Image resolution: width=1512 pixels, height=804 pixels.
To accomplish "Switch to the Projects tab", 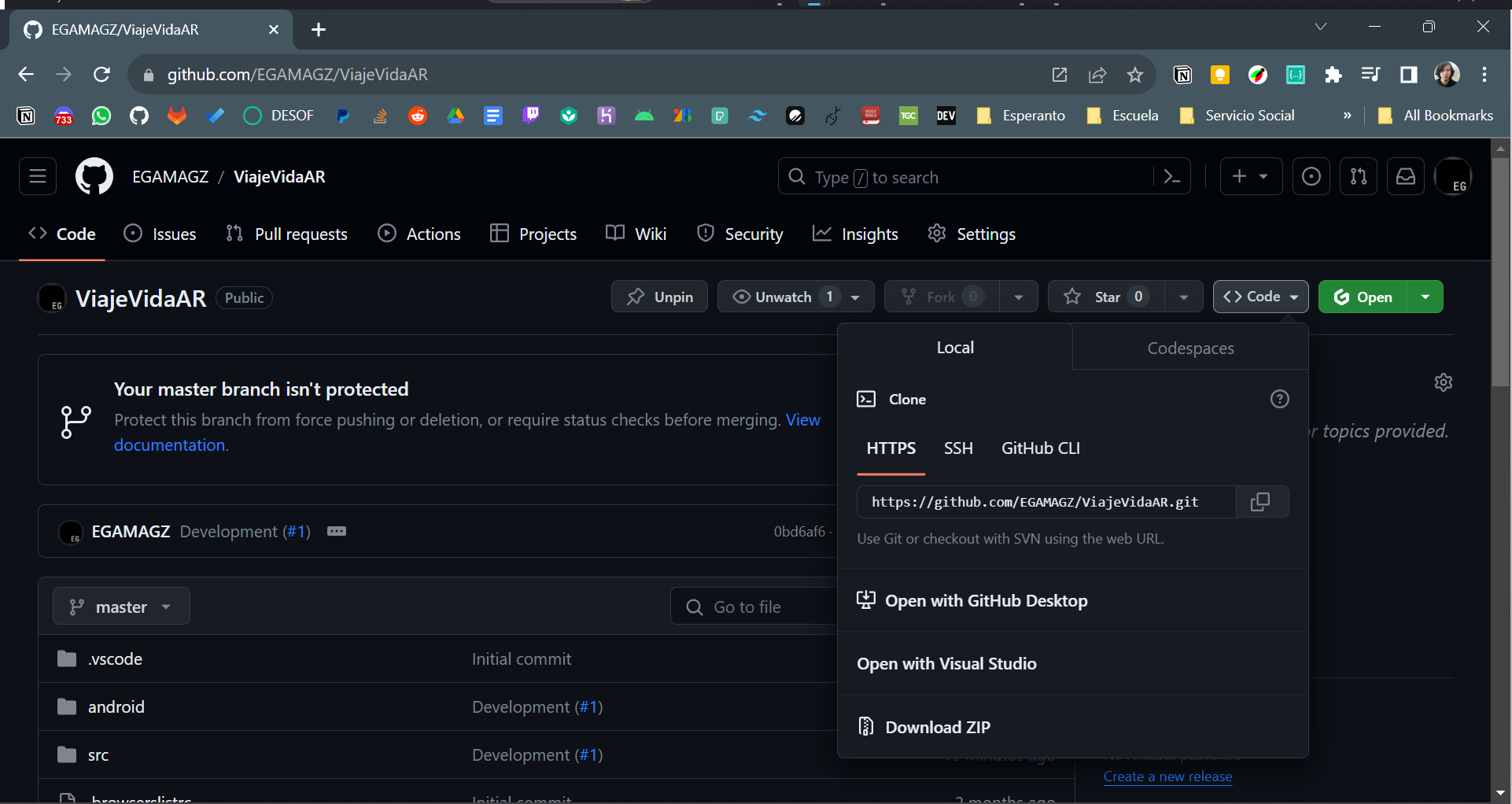I will 533,234.
